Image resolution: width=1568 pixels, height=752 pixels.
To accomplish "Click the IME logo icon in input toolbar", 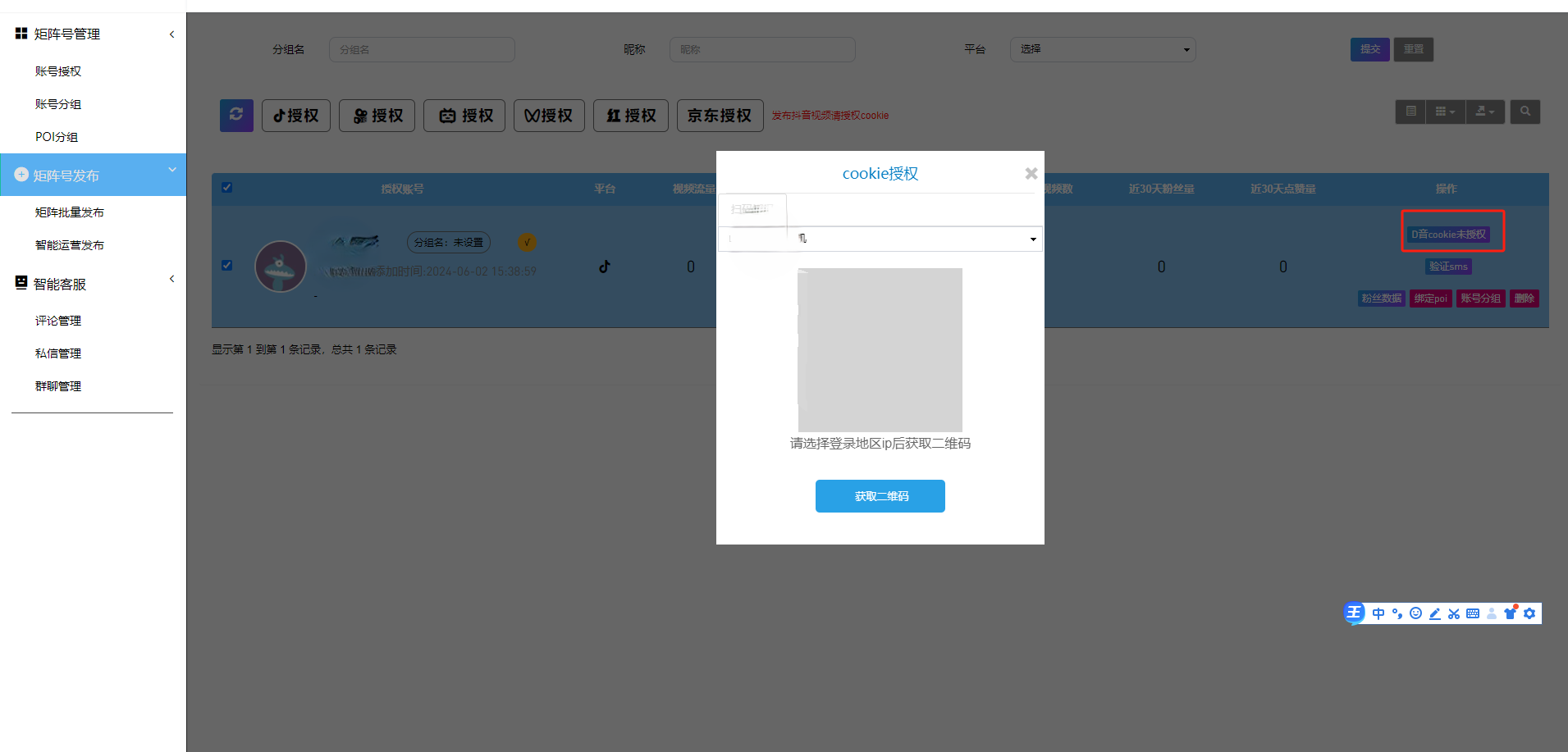I will (1355, 613).
